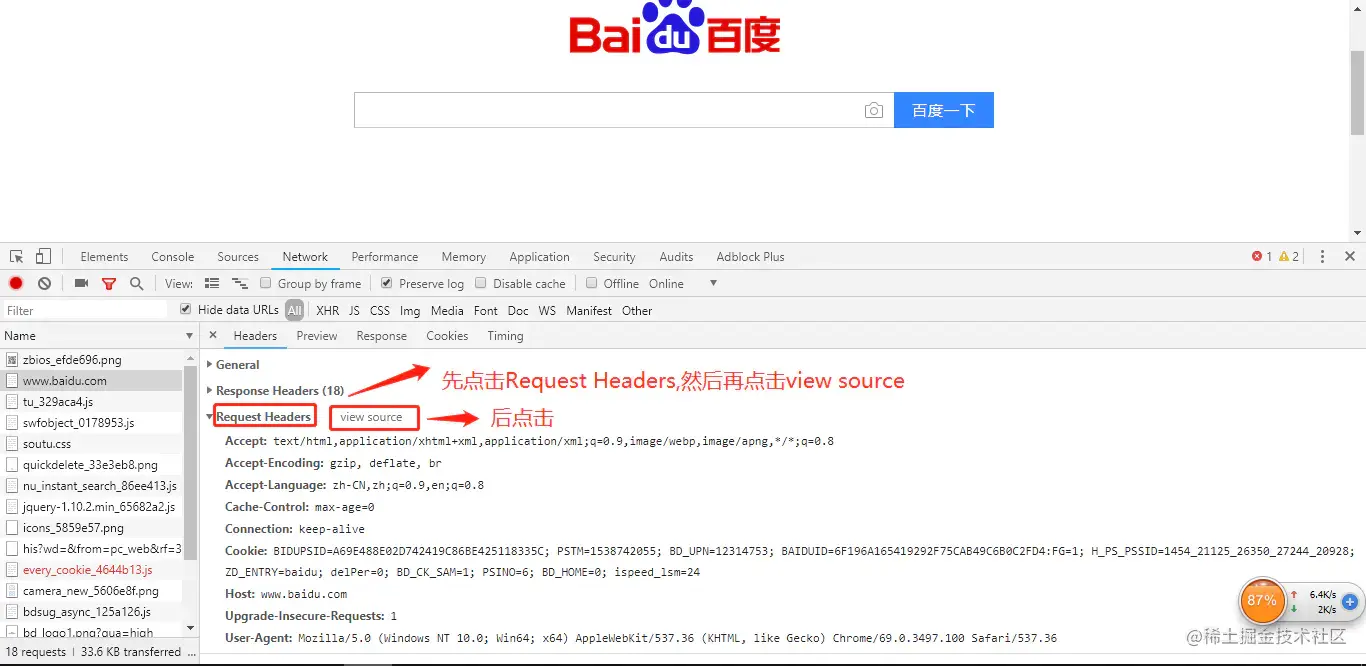Check the Offline checkbox
The height and width of the screenshot is (666, 1366).
pyautogui.click(x=592, y=283)
